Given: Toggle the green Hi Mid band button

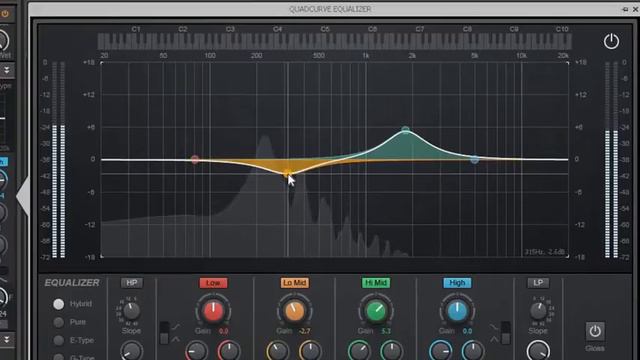Looking at the screenshot, I should 376,282.
